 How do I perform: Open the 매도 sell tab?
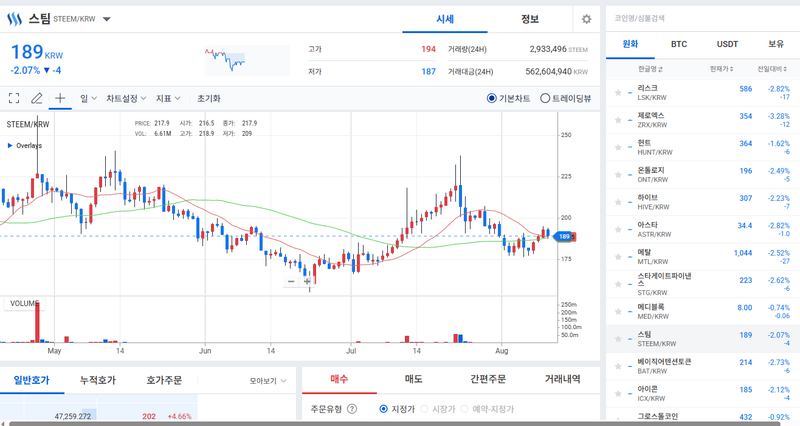[x=413, y=380]
